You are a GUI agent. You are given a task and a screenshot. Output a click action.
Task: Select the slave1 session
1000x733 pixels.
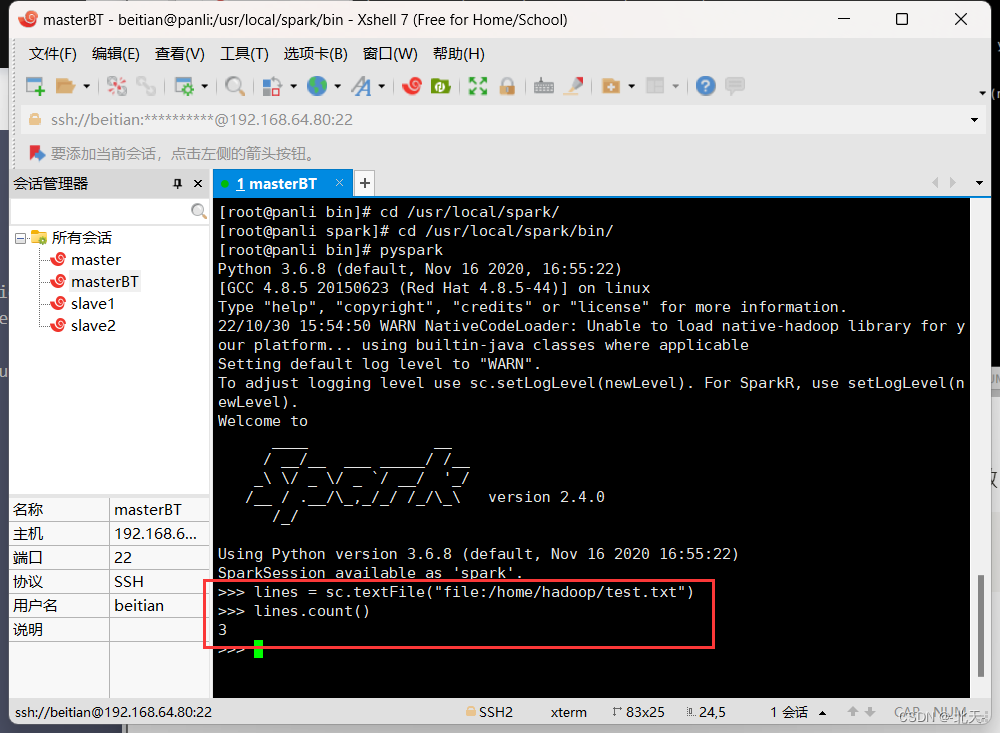[x=92, y=304]
